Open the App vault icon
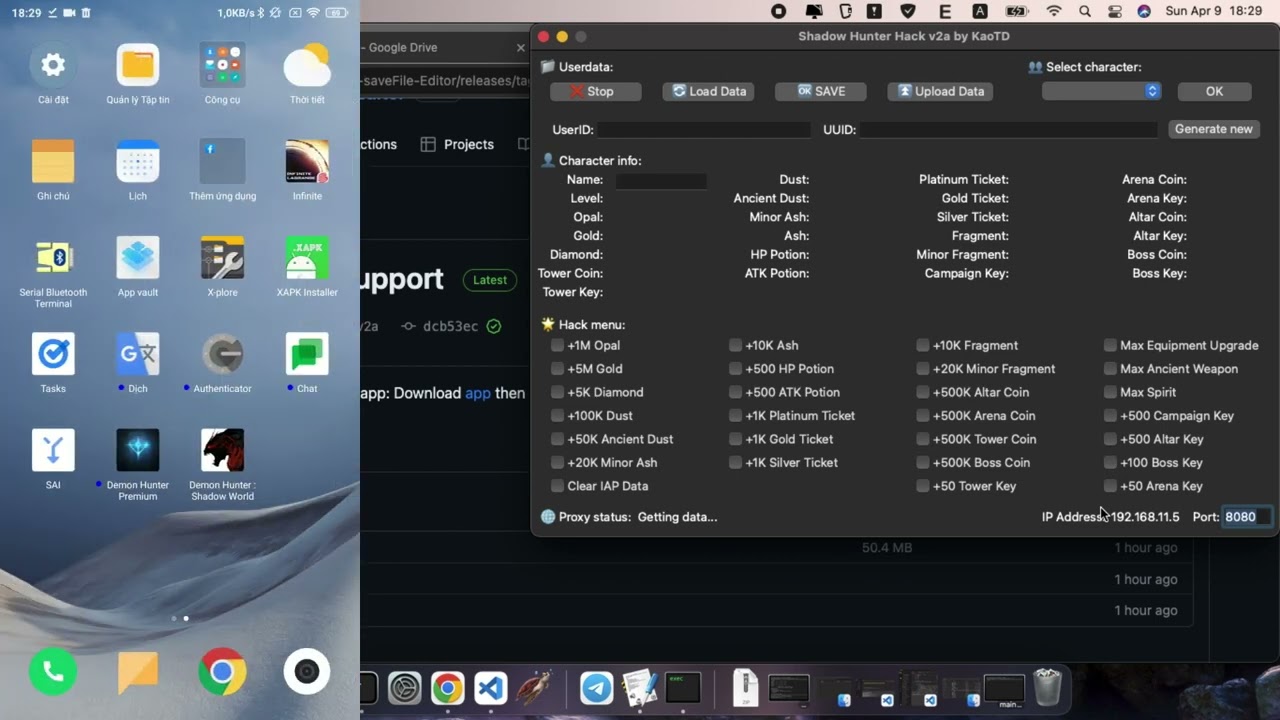Screen dimensions: 1280x720 (x=138, y=257)
